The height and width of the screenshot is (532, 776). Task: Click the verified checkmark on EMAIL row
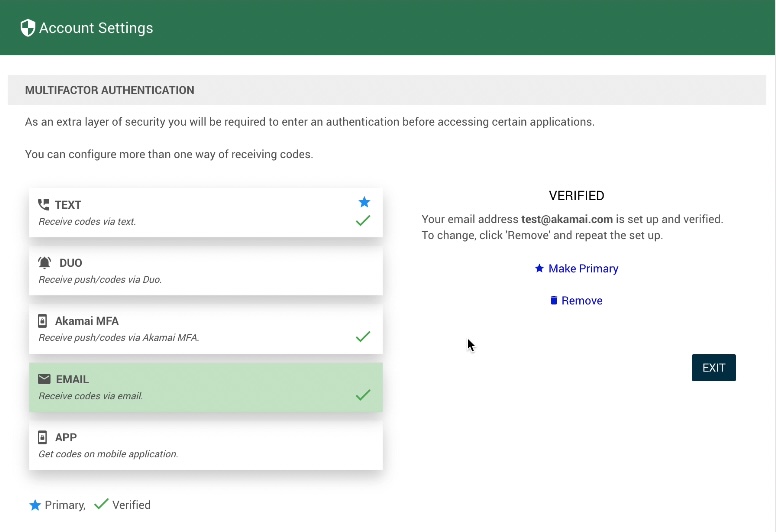click(x=363, y=395)
